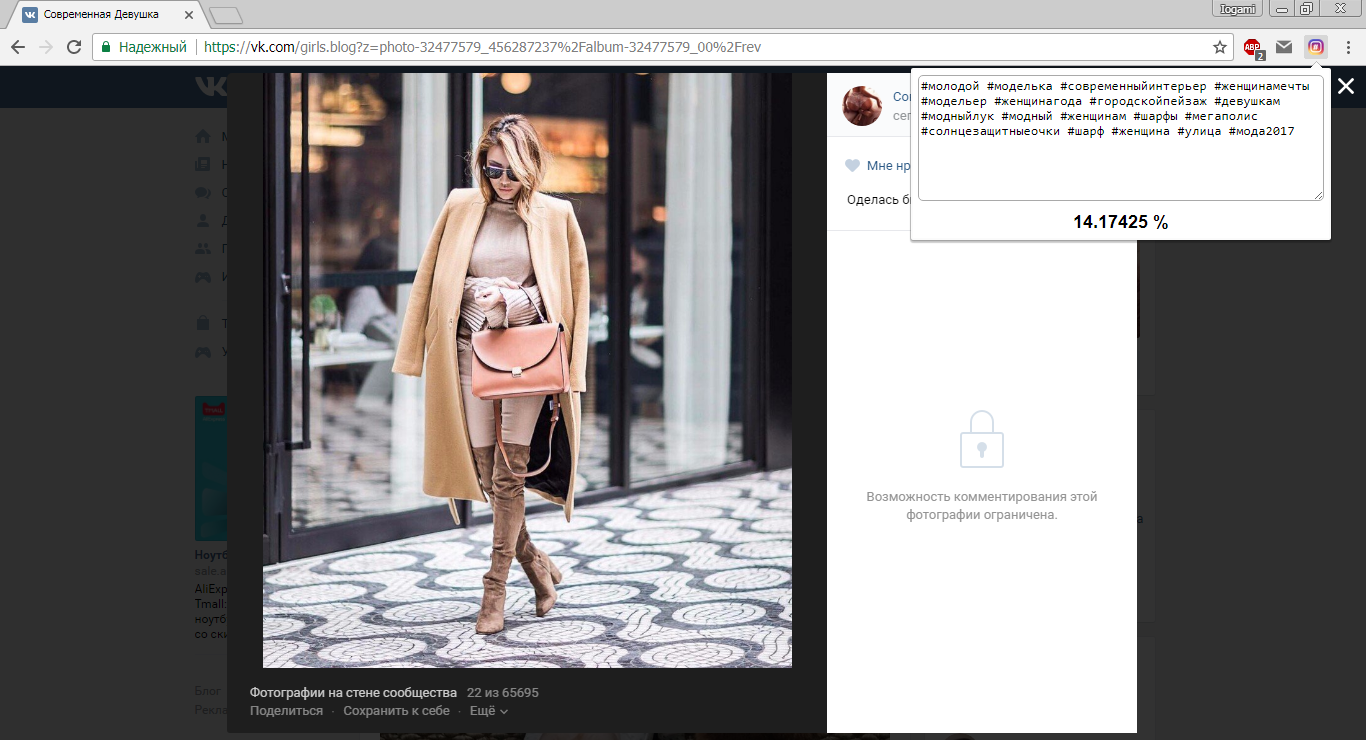Viewport: 1366px width, 740px height.
Task: Click the mail envelope extension icon
Action: pos(1284,47)
